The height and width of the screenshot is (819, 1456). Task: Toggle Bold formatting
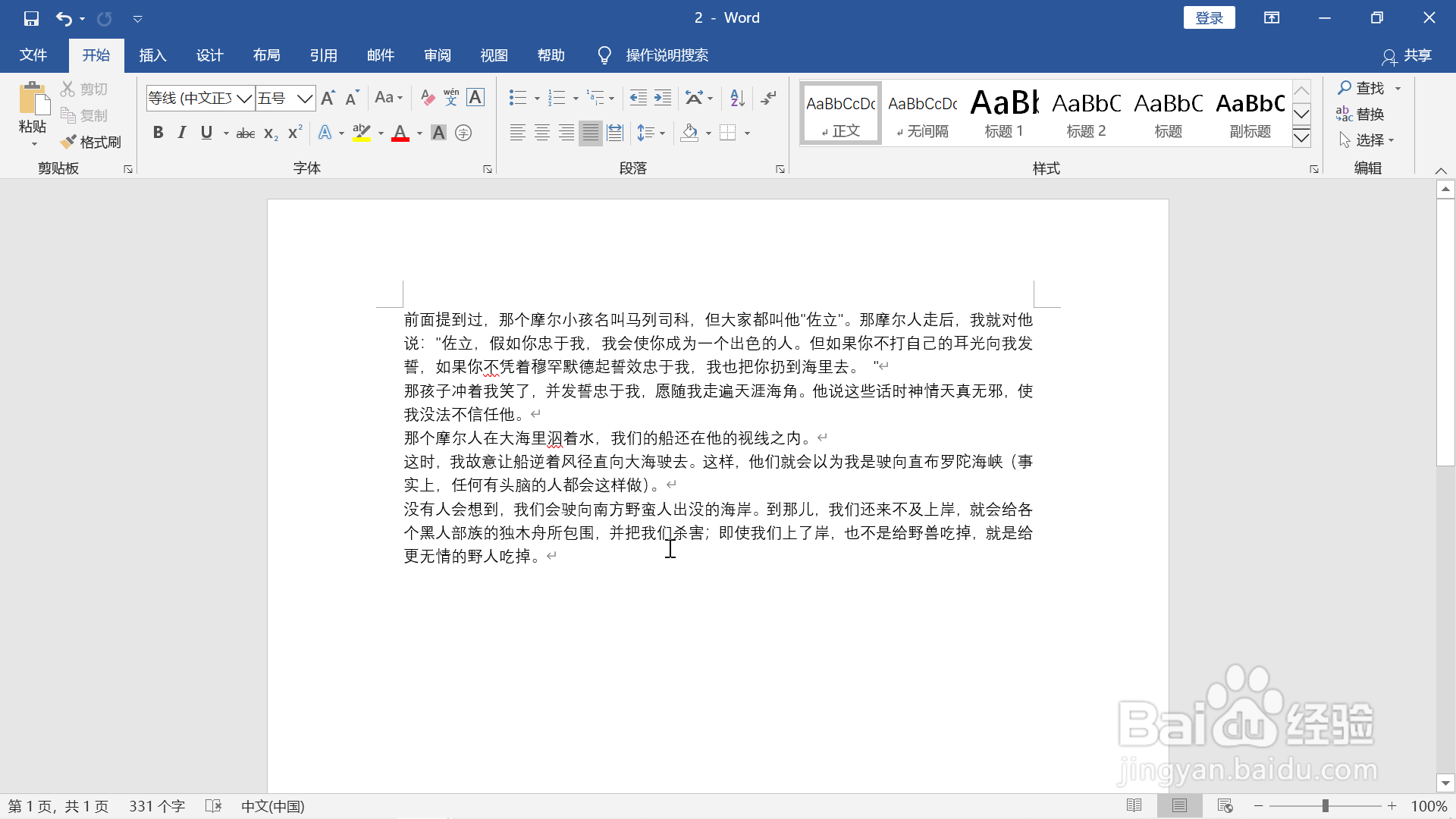pyautogui.click(x=158, y=133)
